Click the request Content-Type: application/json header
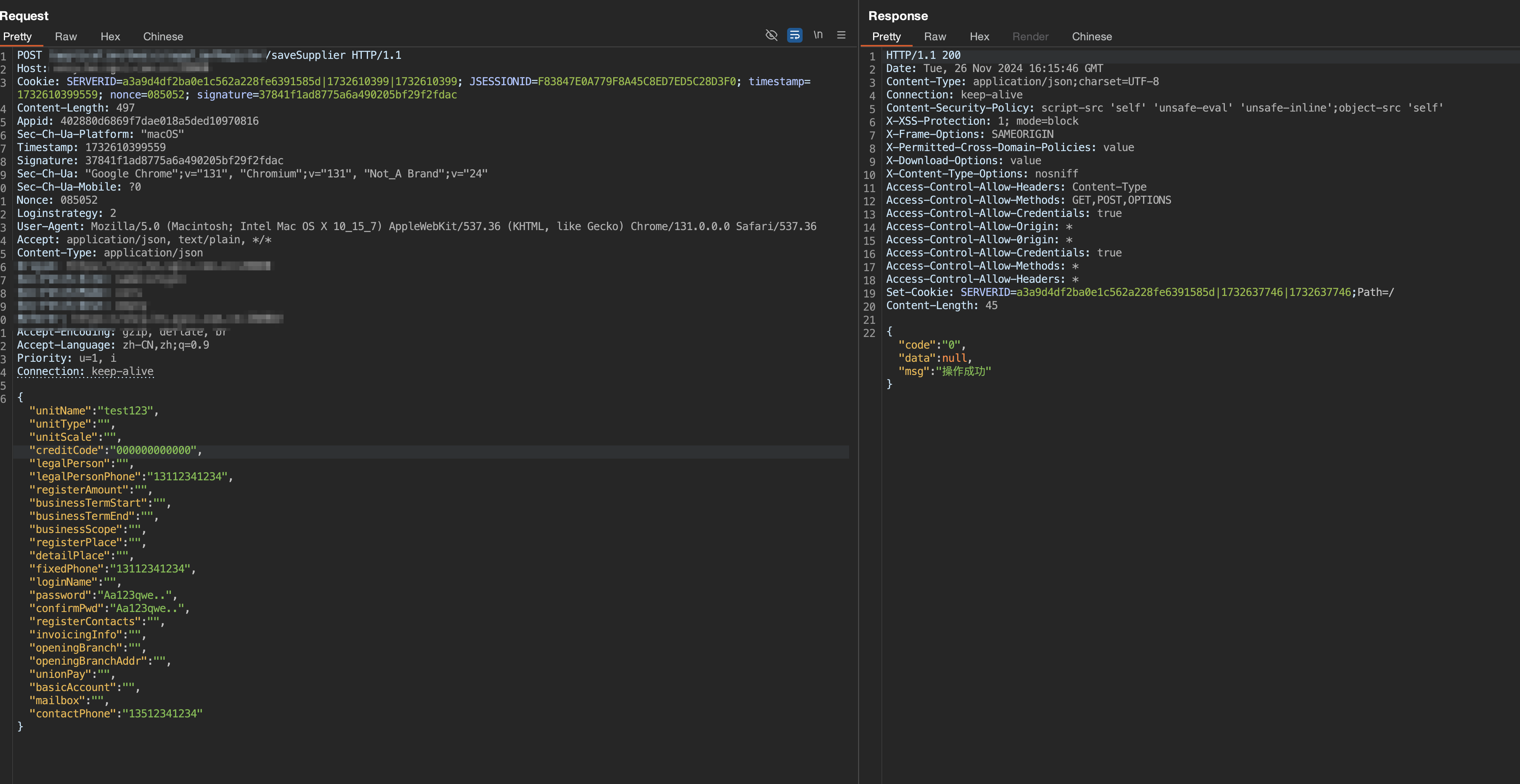The image size is (1520, 784). 110,253
